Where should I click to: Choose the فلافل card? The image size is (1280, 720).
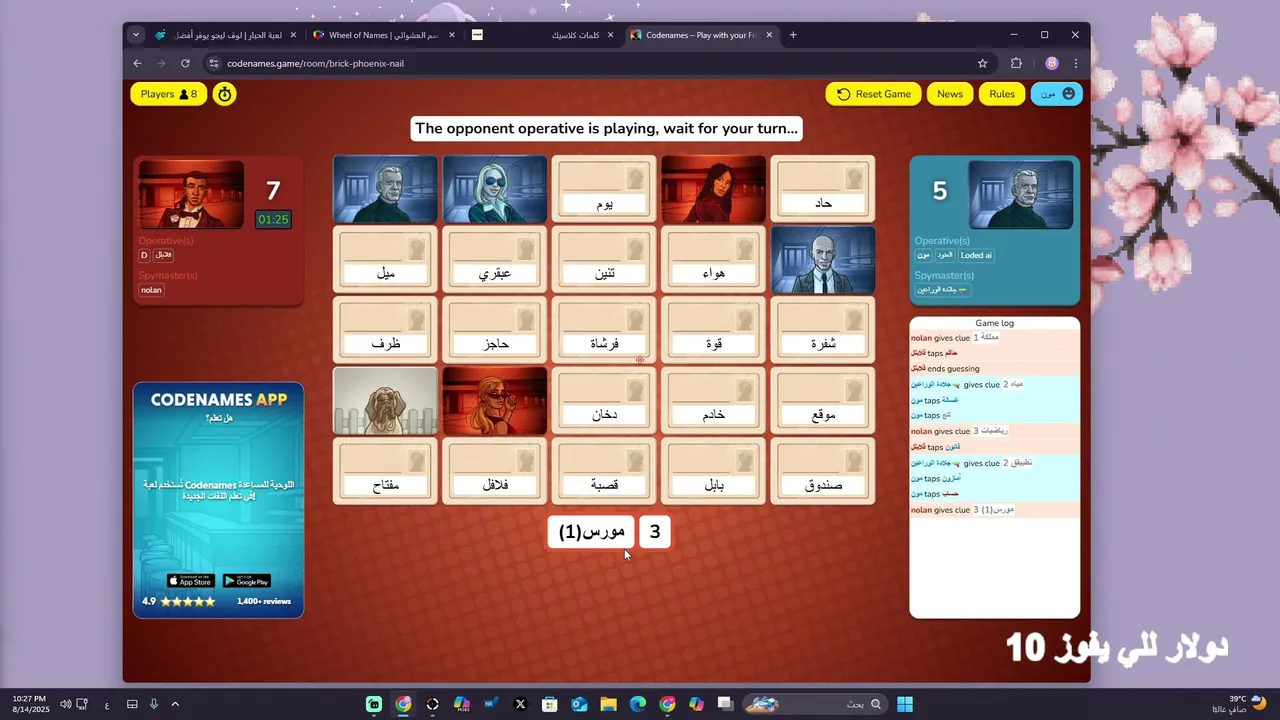(x=495, y=471)
